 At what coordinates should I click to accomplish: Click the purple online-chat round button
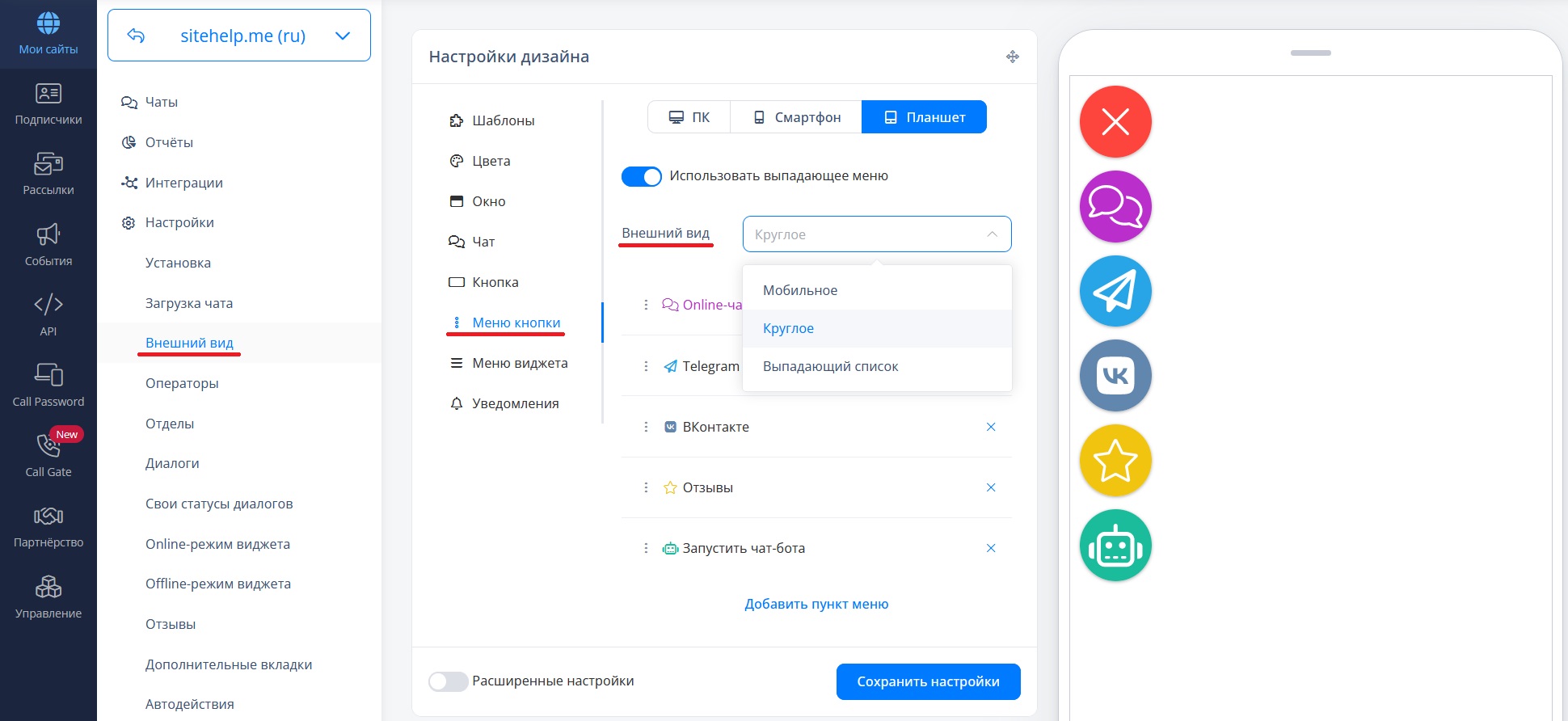pos(1115,207)
